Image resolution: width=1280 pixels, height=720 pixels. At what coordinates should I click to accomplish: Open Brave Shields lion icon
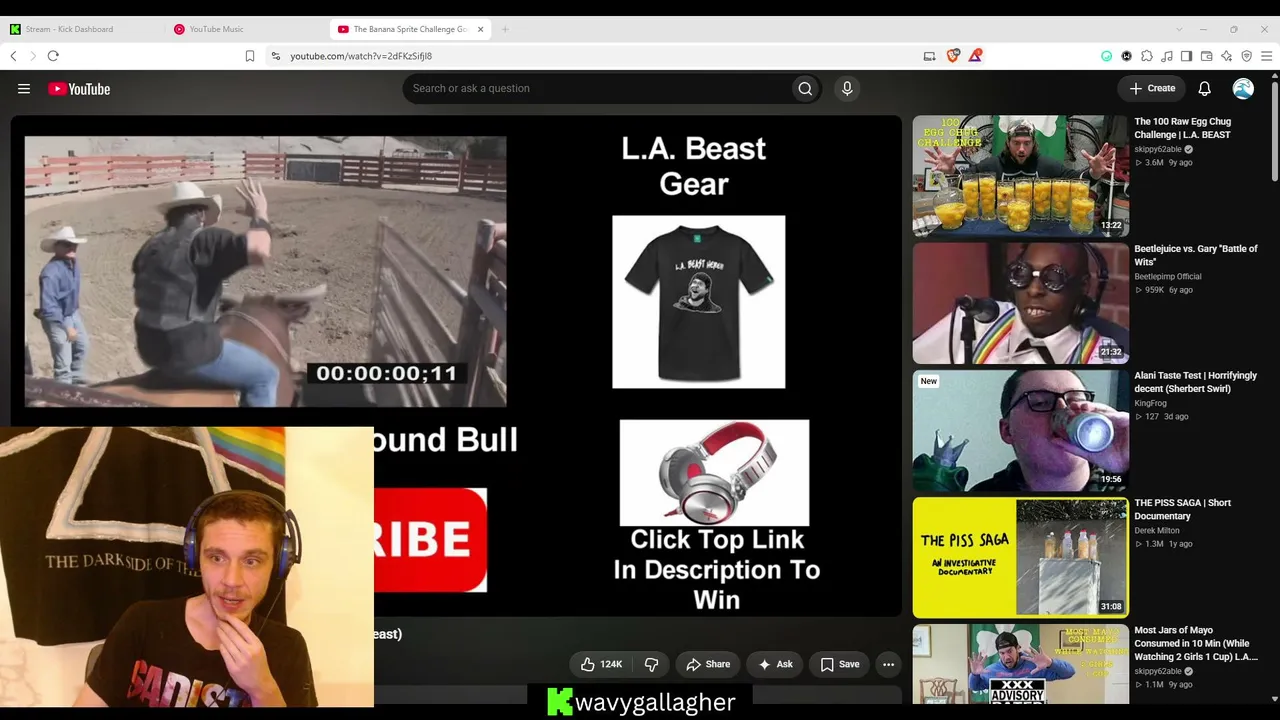point(953,56)
